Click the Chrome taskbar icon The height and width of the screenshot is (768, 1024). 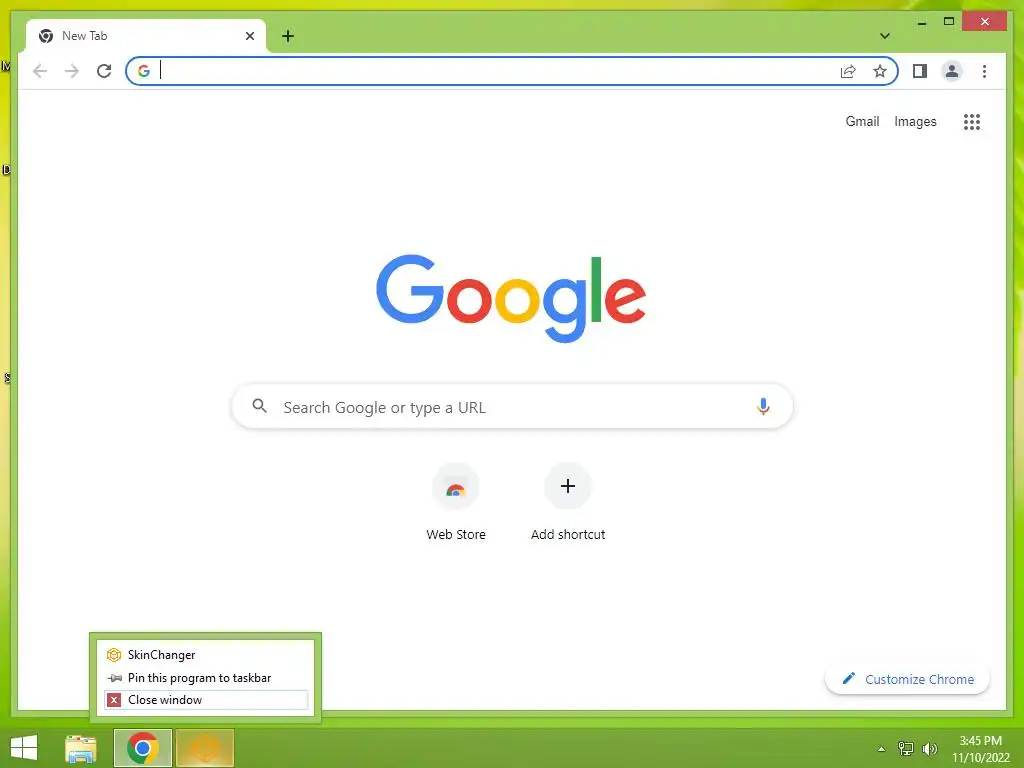tap(143, 748)
